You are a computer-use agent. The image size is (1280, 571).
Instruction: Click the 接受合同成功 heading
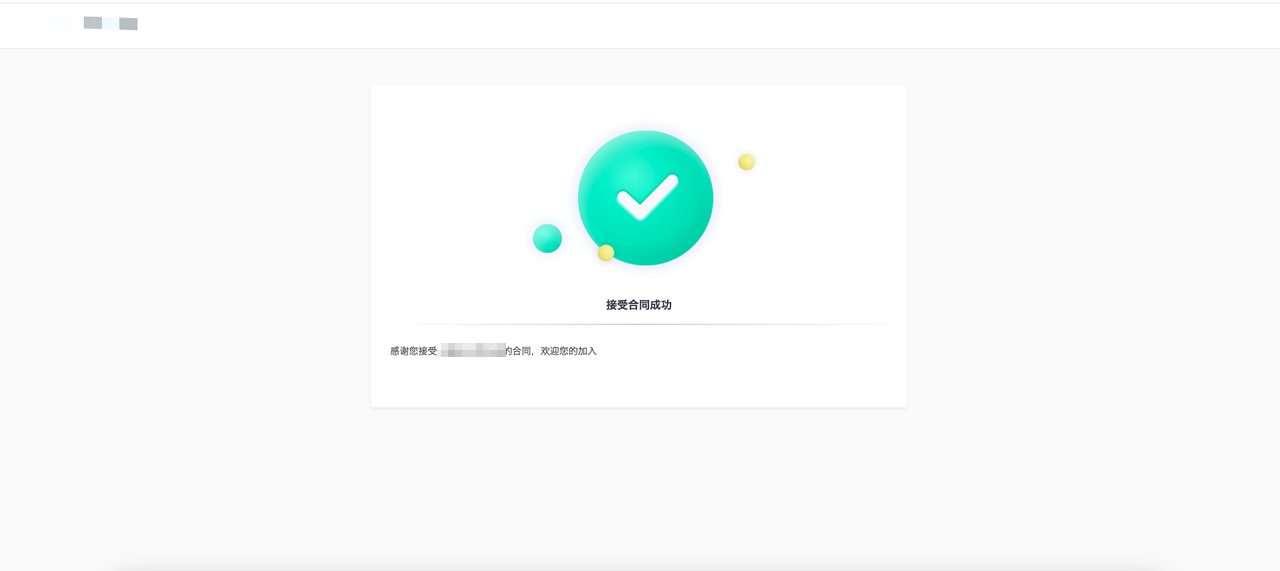coord(639,305)
